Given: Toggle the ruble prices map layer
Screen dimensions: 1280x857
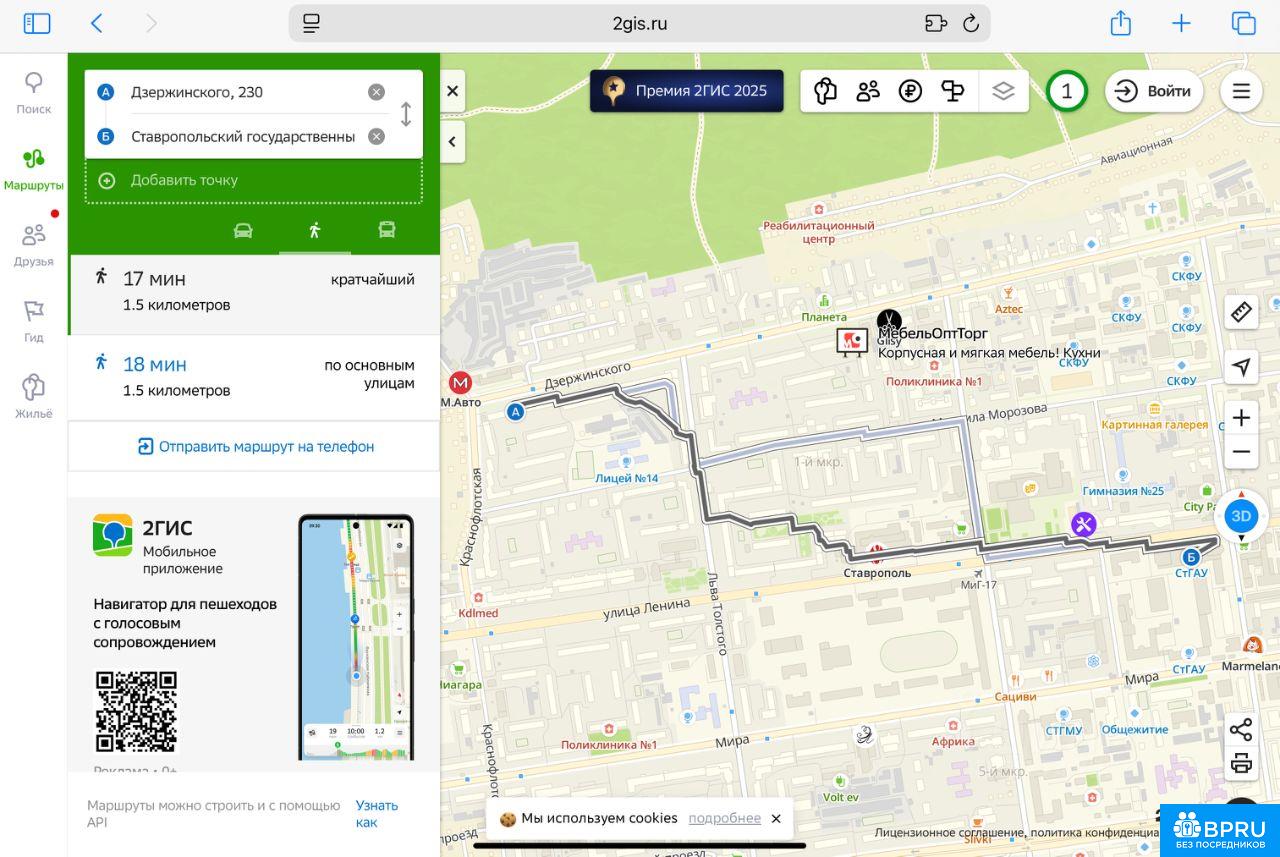Looking at the screenshot, I should point(910,91).
